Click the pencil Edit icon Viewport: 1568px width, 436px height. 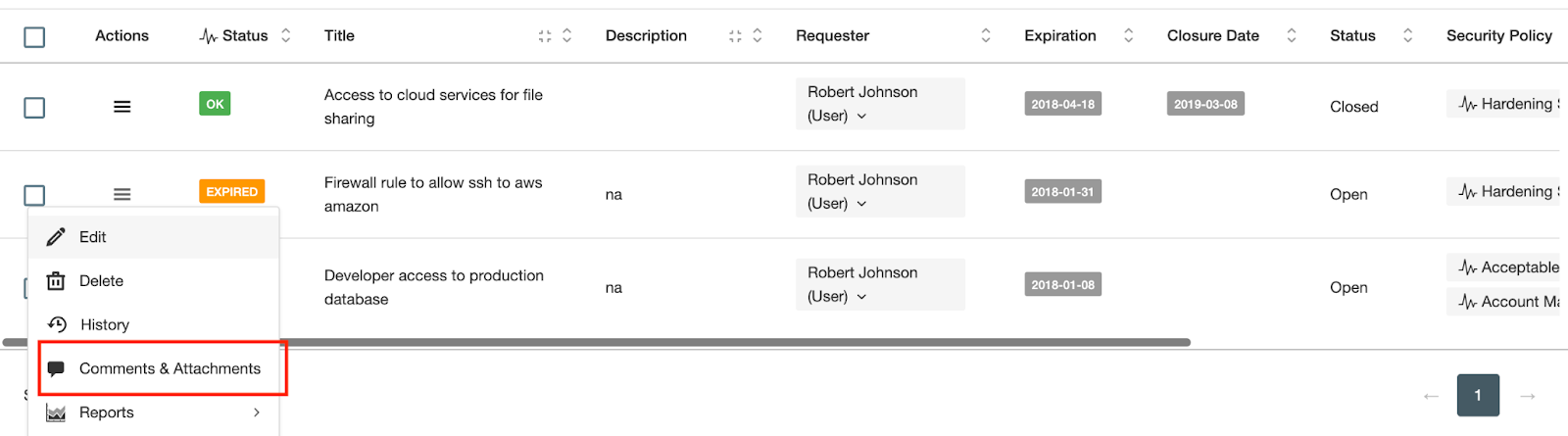[x=56, y=237]
